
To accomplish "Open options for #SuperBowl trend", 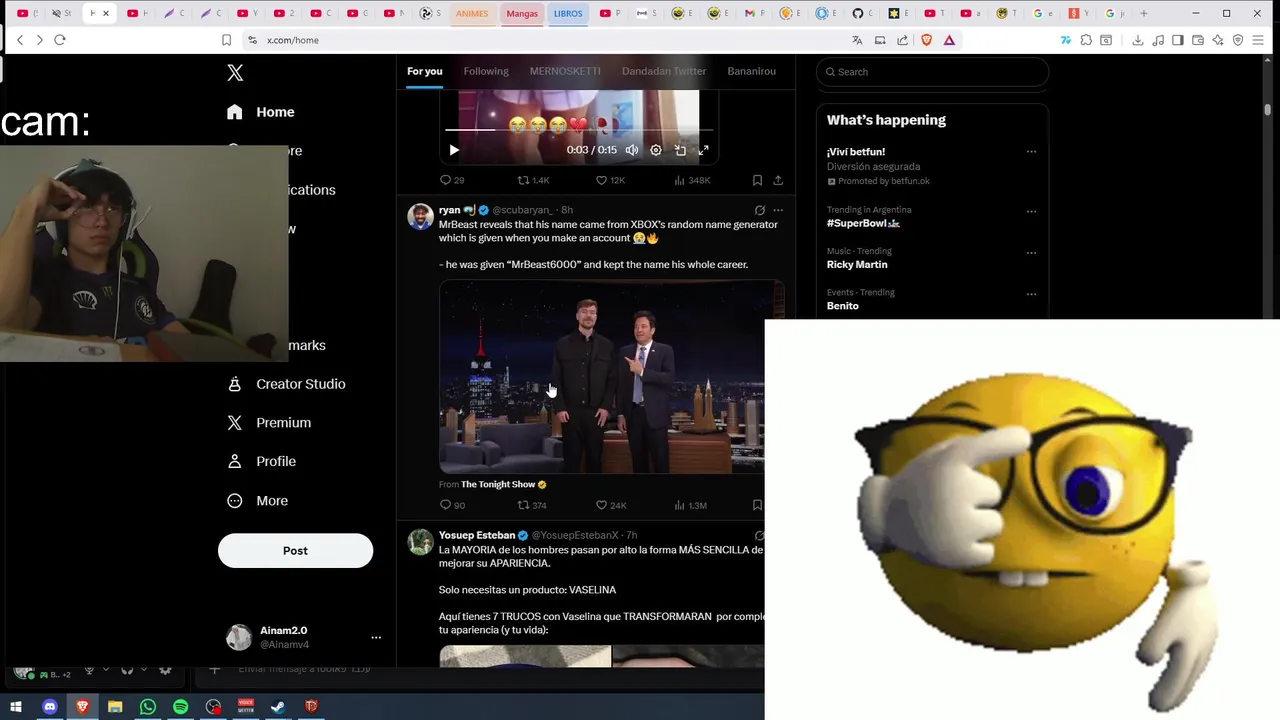I will coord(1031,211).
